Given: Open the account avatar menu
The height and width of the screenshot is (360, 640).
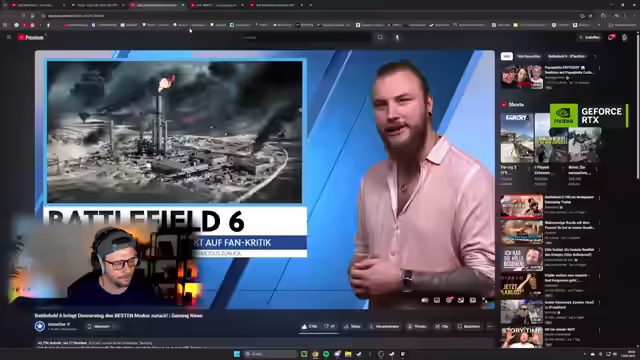Looking at the screenshot, I should point(624,38).
